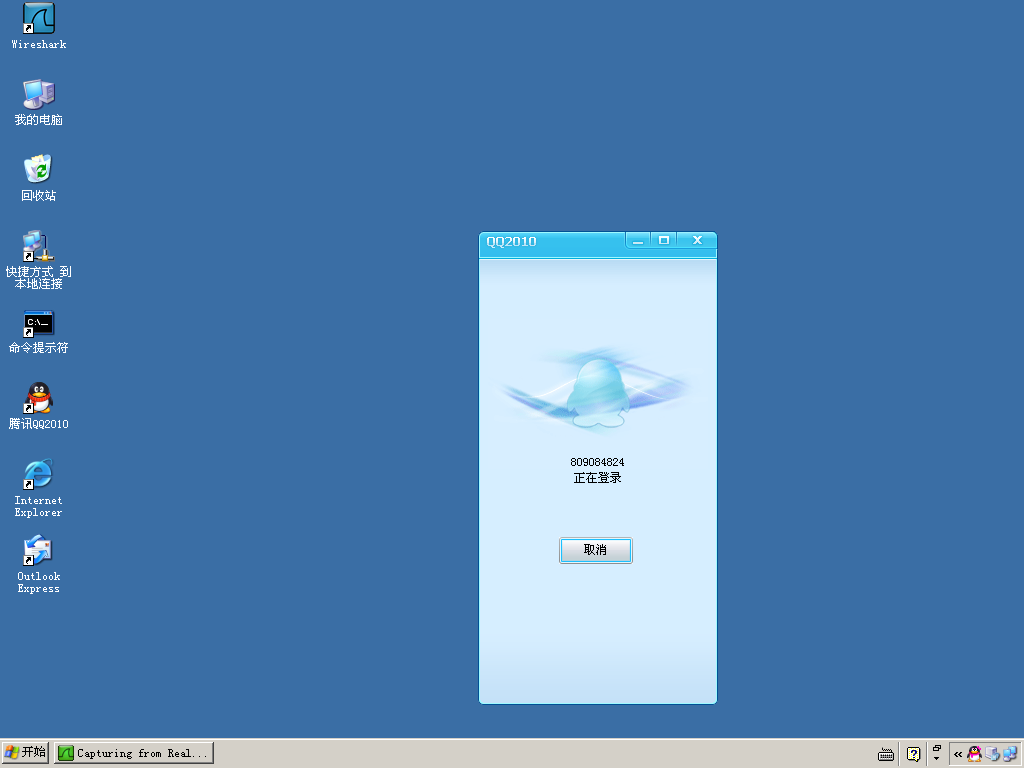Screen dimensions: 1024x768
Task: Select the Outlook Express desktop icon
Action: (x=39, y=564)
